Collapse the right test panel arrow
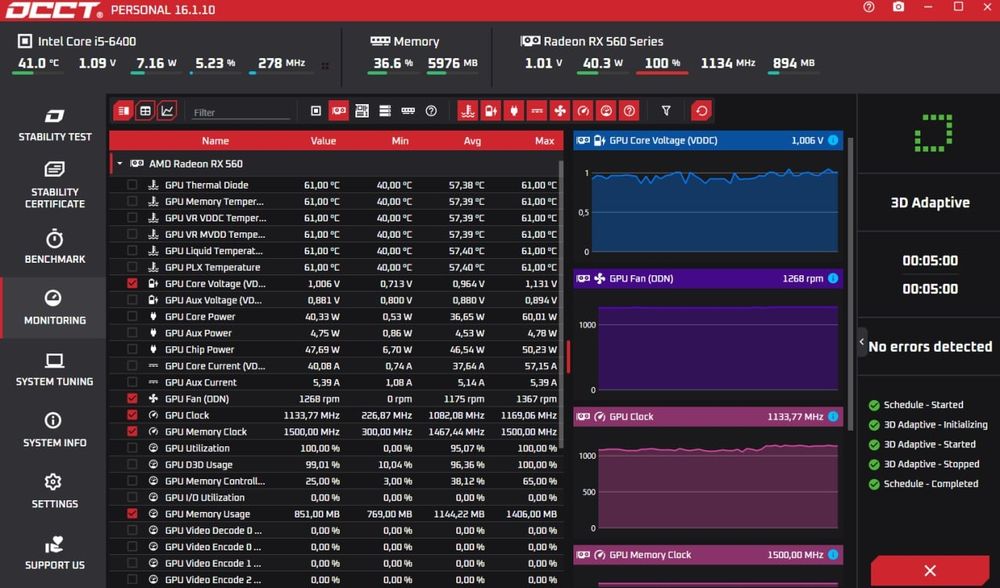 coord(862,342)
